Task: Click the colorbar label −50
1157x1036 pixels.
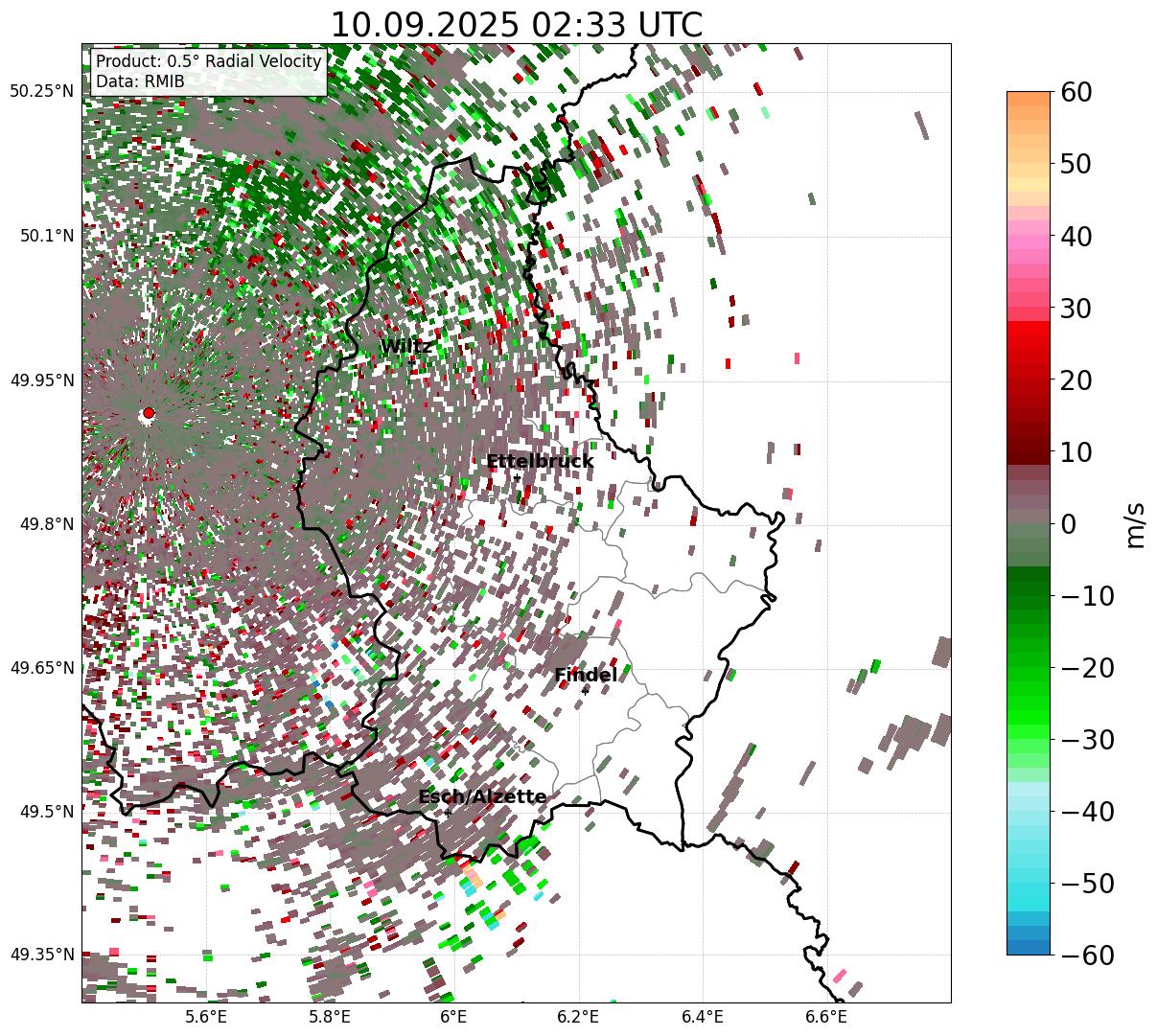Action: point(1087,884)
